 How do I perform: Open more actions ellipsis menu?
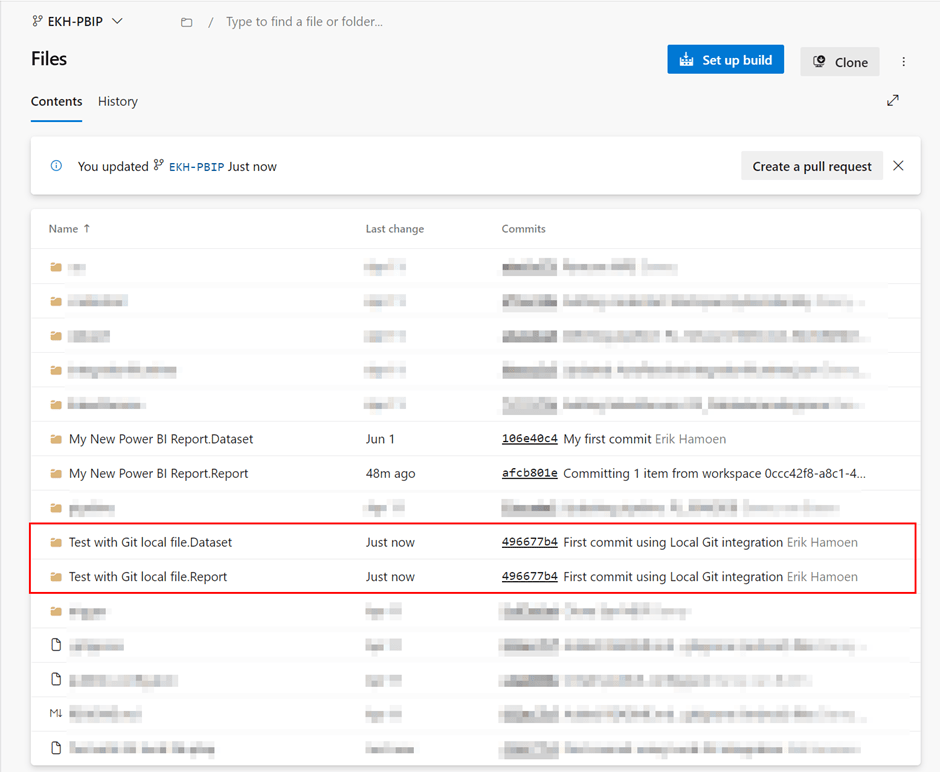coord(903,61)
